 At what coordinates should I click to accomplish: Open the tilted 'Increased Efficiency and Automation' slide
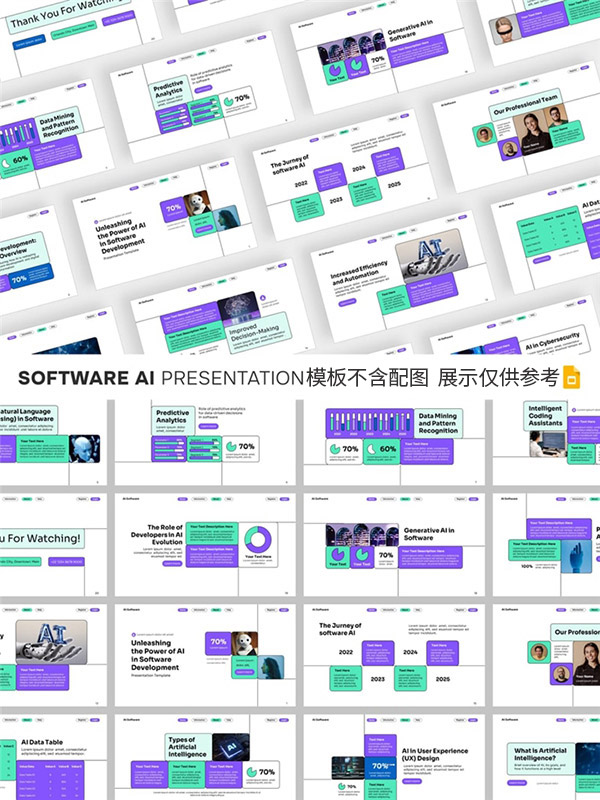point(403,278)
